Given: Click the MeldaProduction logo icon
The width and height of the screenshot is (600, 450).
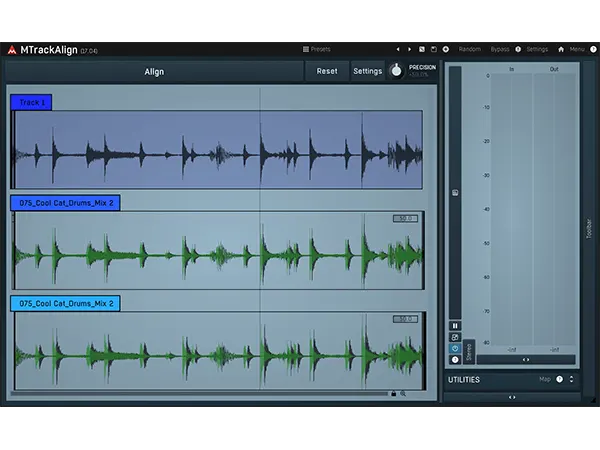Looking at the screenshot, I should [12, 50].
